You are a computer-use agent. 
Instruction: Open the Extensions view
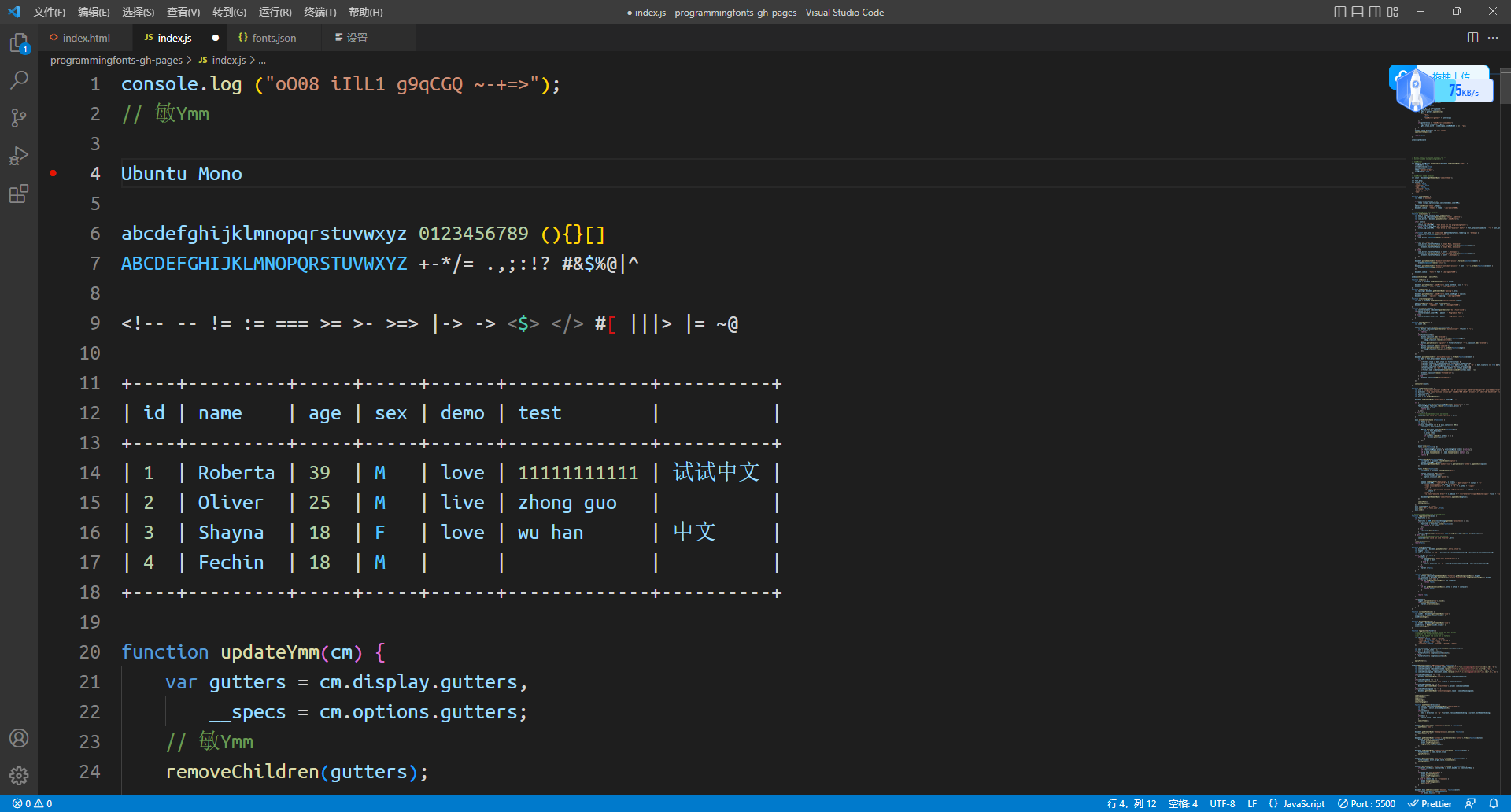[x=19, y=194]
